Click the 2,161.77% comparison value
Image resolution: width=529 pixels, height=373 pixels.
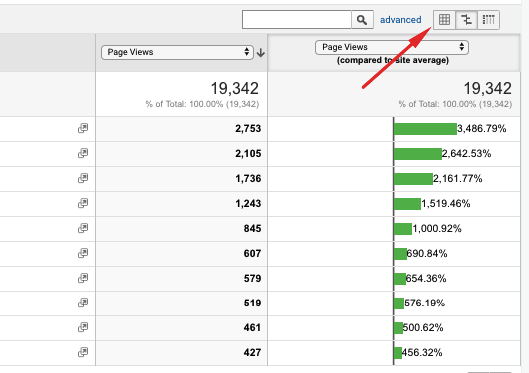click(x=457, y=178)
